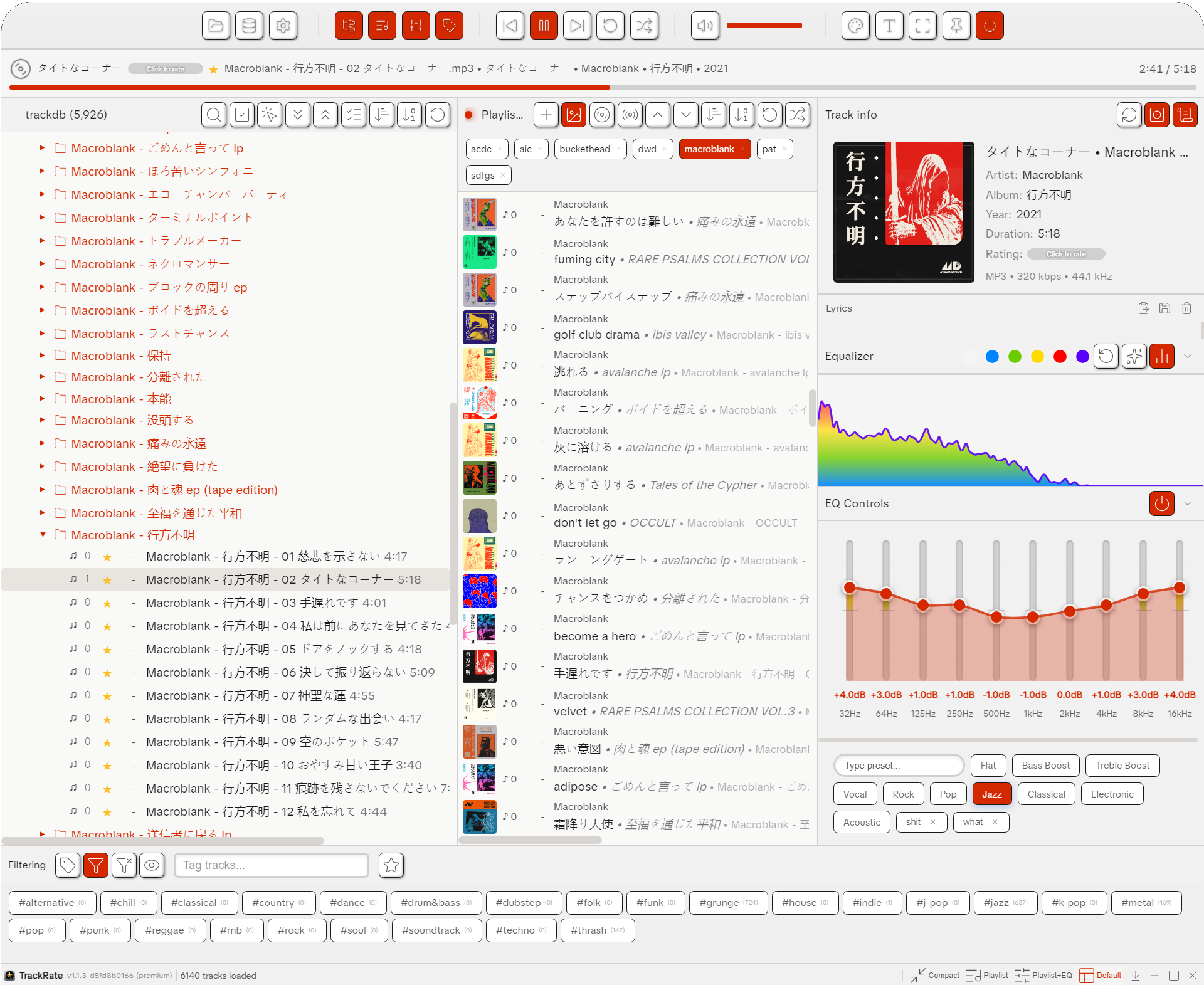Remove the macroblank playlist filter chip

click(x=742, y=149)
